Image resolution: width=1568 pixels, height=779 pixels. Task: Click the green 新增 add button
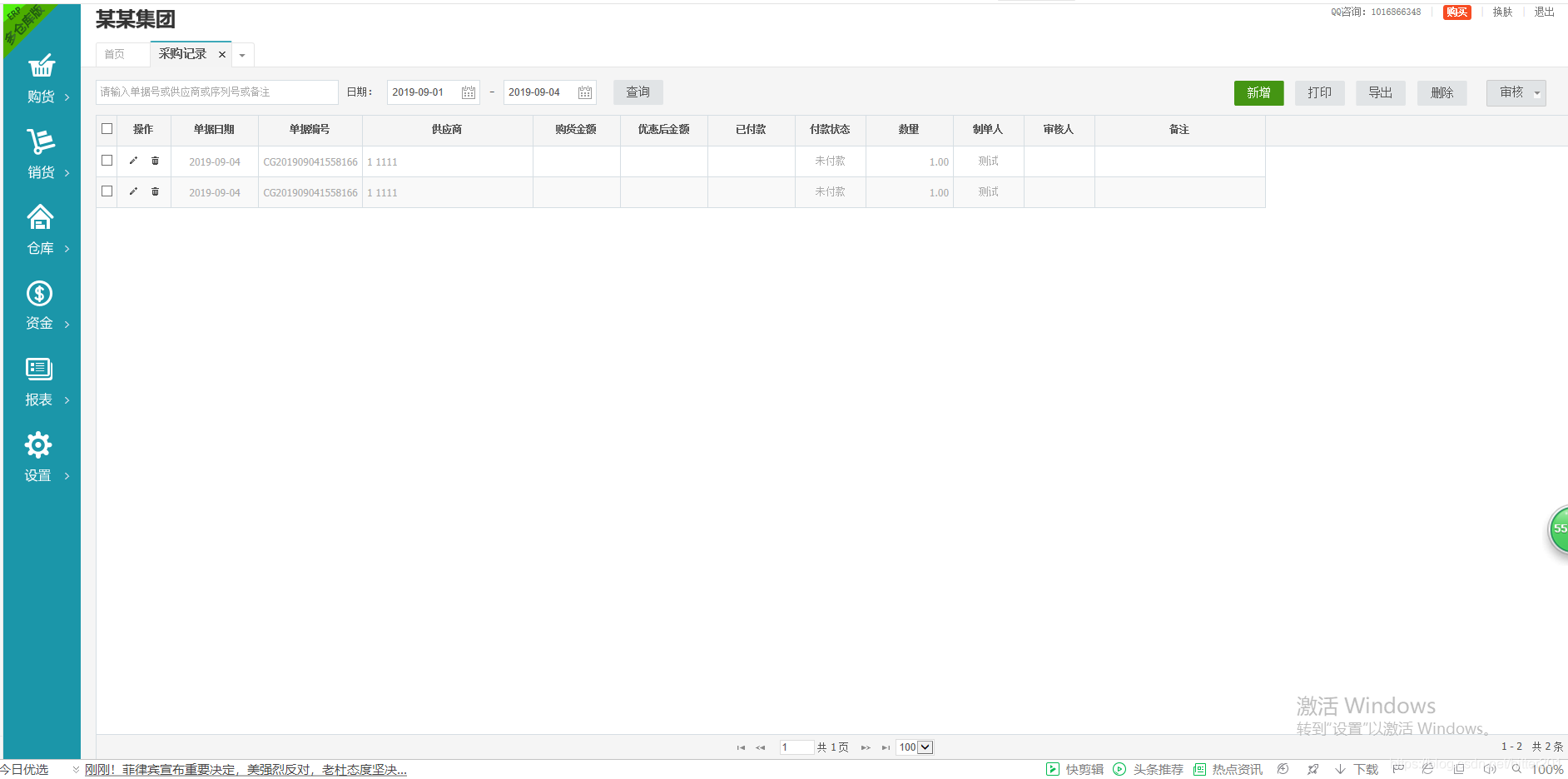(1258, 93)
